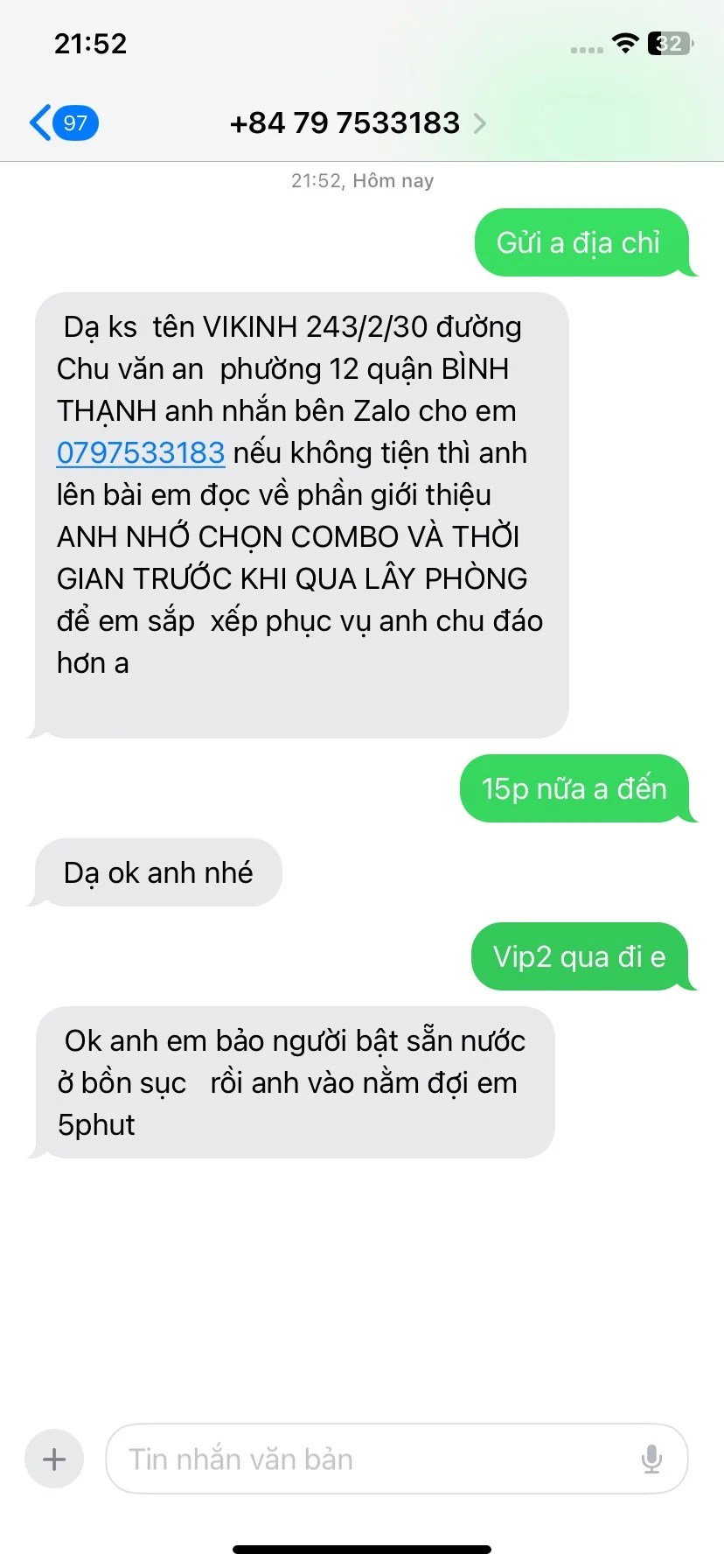Open contact details for +84 79 7533183

tap(345, 123)
